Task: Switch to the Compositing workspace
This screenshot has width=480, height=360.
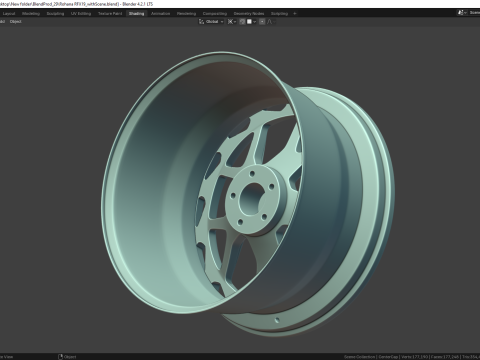Action: [215, 14]
